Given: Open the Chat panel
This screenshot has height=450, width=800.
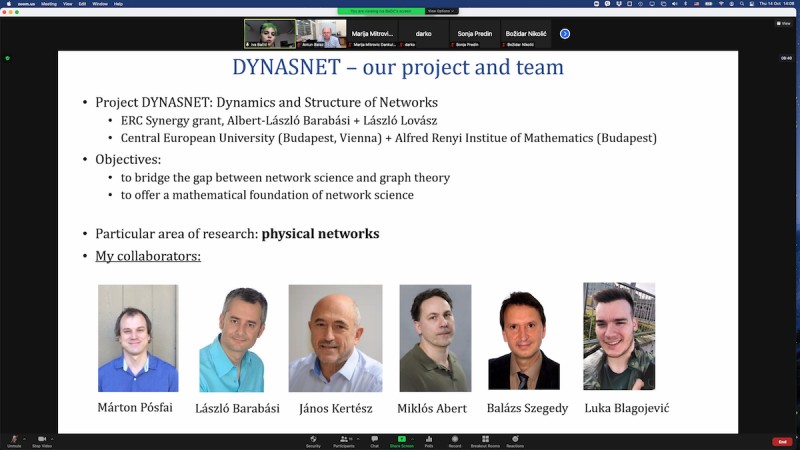Looking at the screenshot, I should (x=375, y=440).
